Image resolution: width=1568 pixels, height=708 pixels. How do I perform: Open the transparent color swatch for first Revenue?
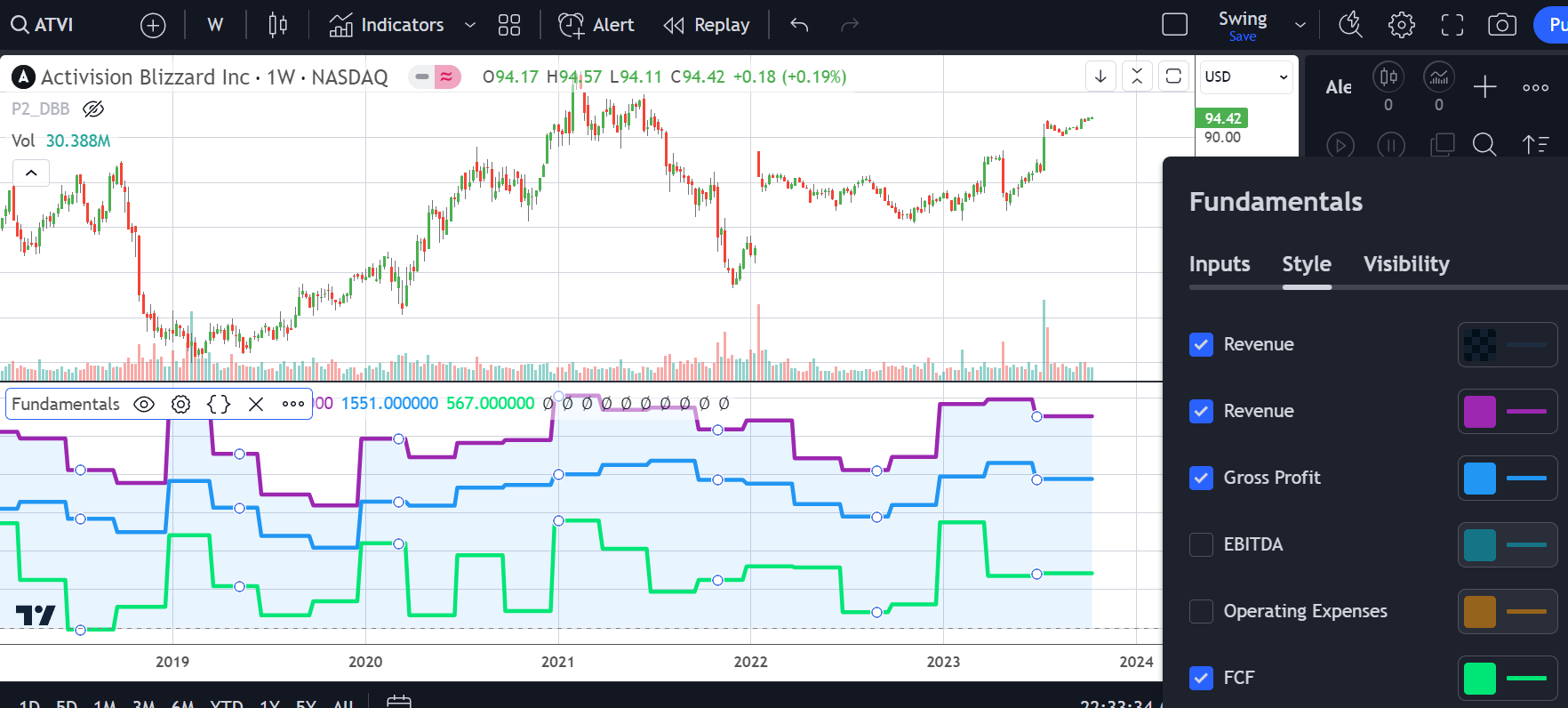pyautogui.click(x=1480, y=345)
